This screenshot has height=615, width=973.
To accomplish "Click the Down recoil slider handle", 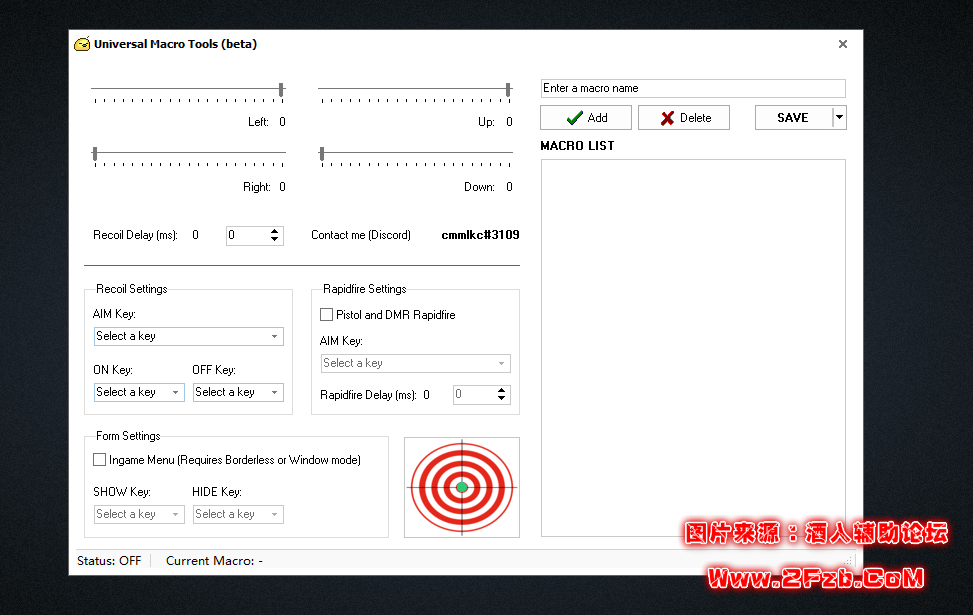I will coord(321,154).
